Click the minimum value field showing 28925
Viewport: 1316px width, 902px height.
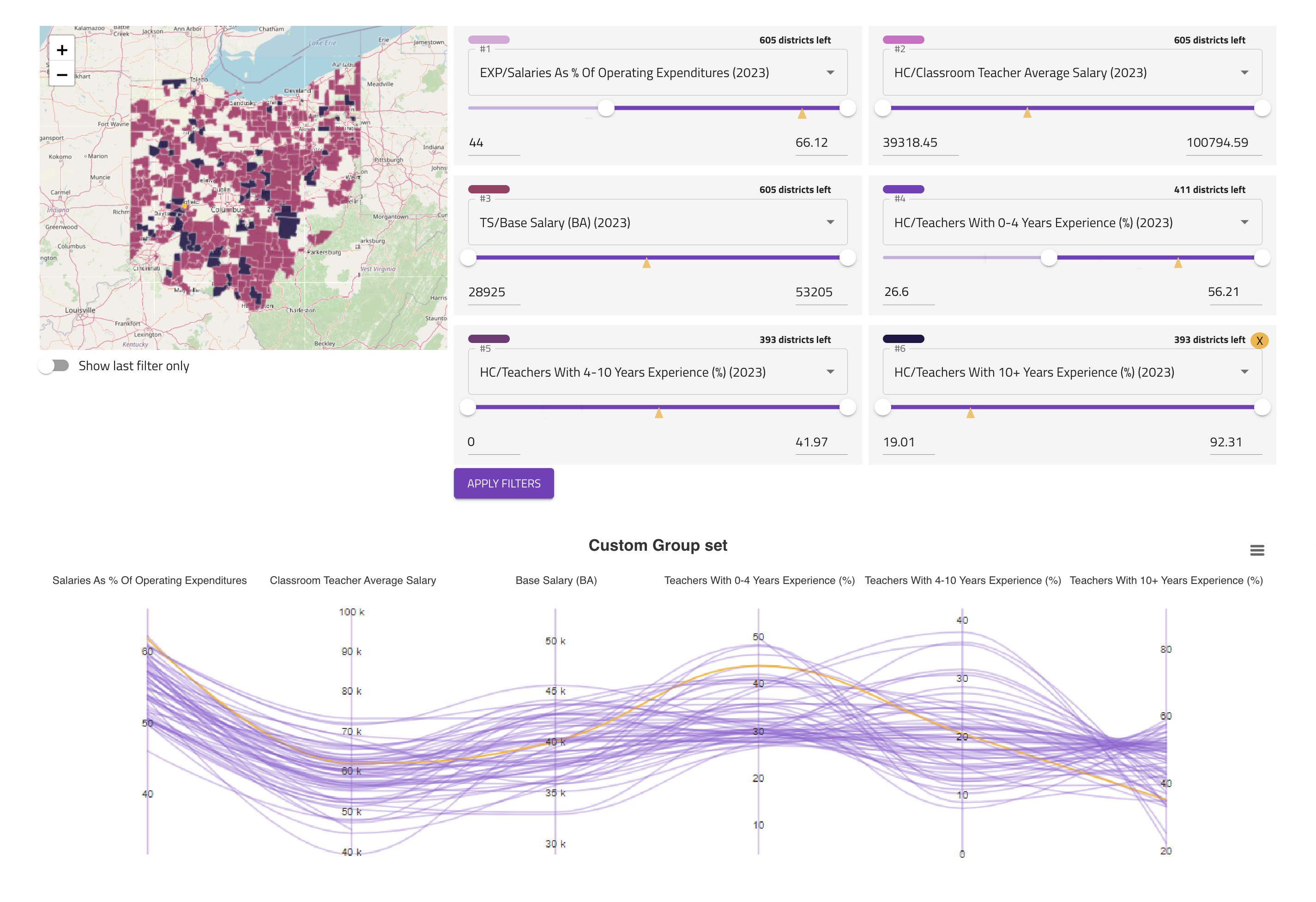click(493, 292)
